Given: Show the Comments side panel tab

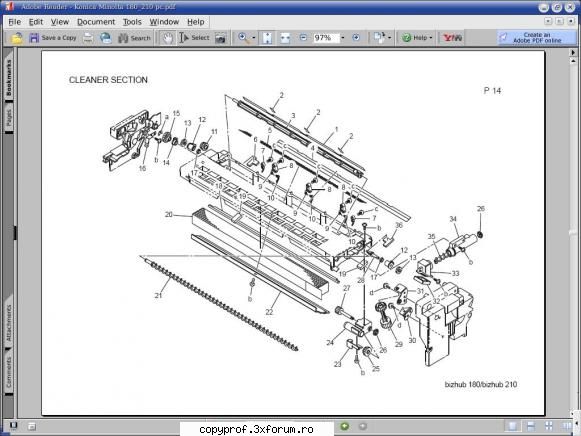Looking at the screenshot, I should pyautogui.click(x=9, y=372).
